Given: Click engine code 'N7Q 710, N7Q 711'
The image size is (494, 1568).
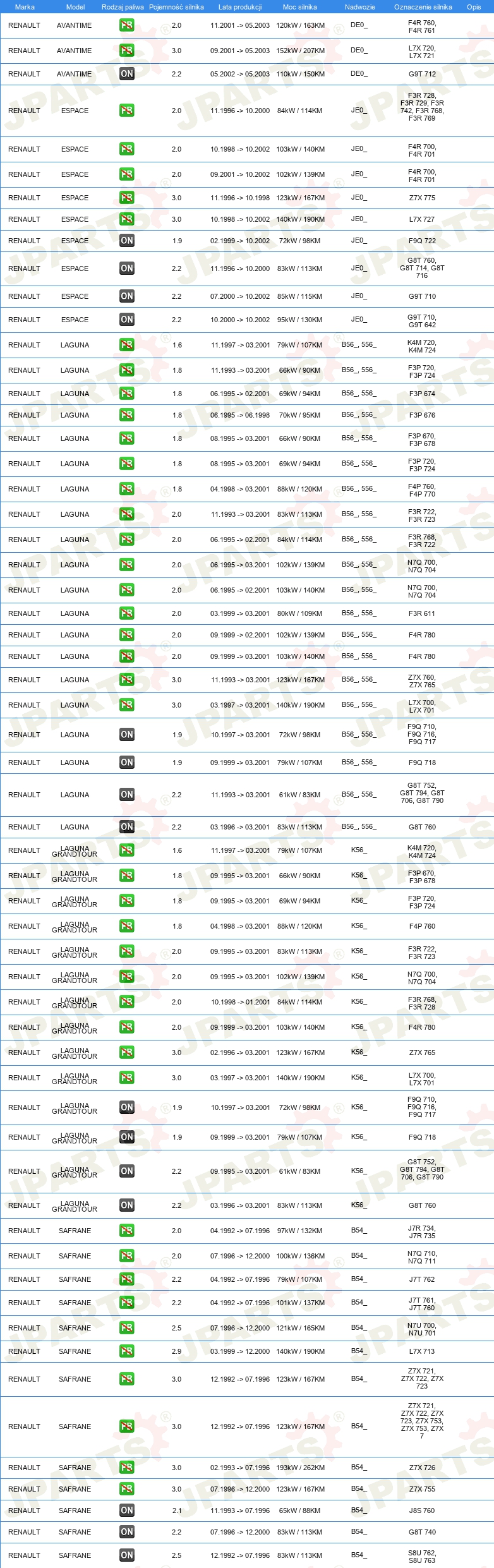Looking at the screenshot, I should (x=422, y=1256).
